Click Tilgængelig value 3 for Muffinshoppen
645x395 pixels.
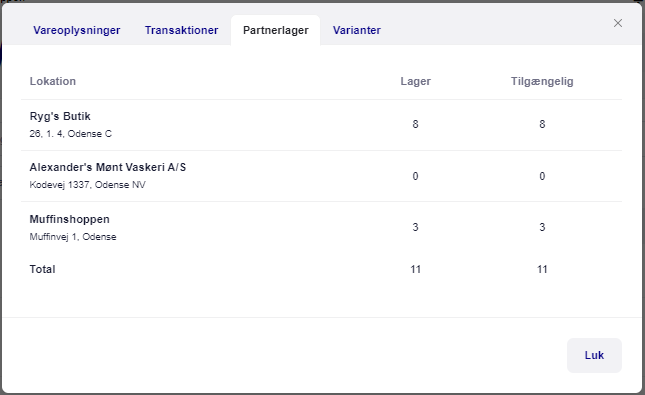542,227
